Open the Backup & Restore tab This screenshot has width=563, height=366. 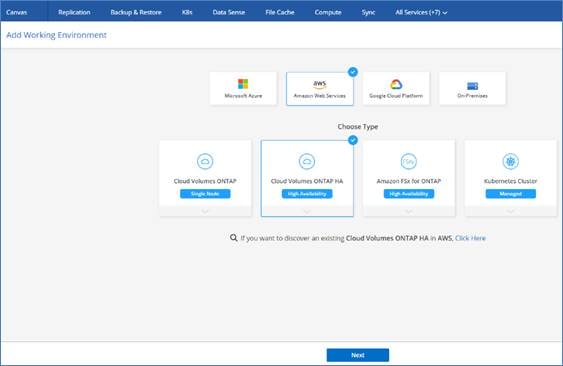pyautogui.click(x=136, y=12)
